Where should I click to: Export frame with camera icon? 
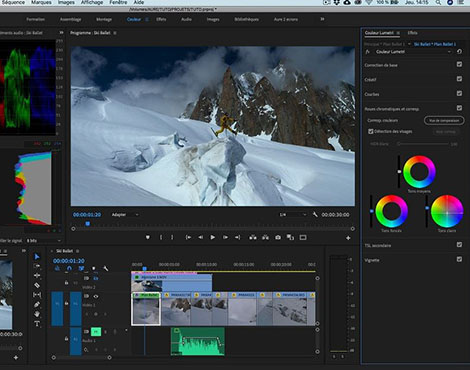(x=278, y=237)
